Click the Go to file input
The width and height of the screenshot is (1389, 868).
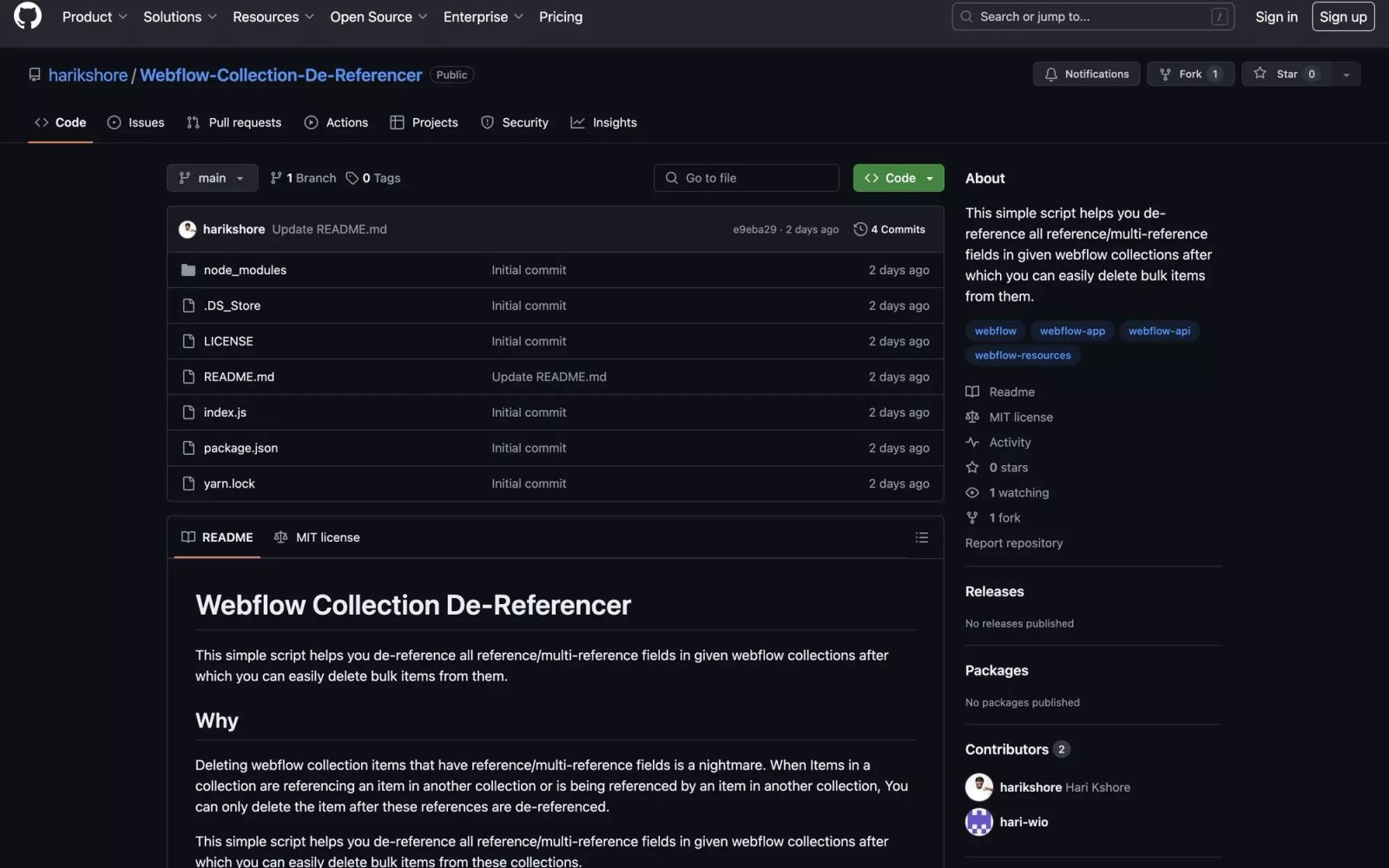tap(747, 178)
